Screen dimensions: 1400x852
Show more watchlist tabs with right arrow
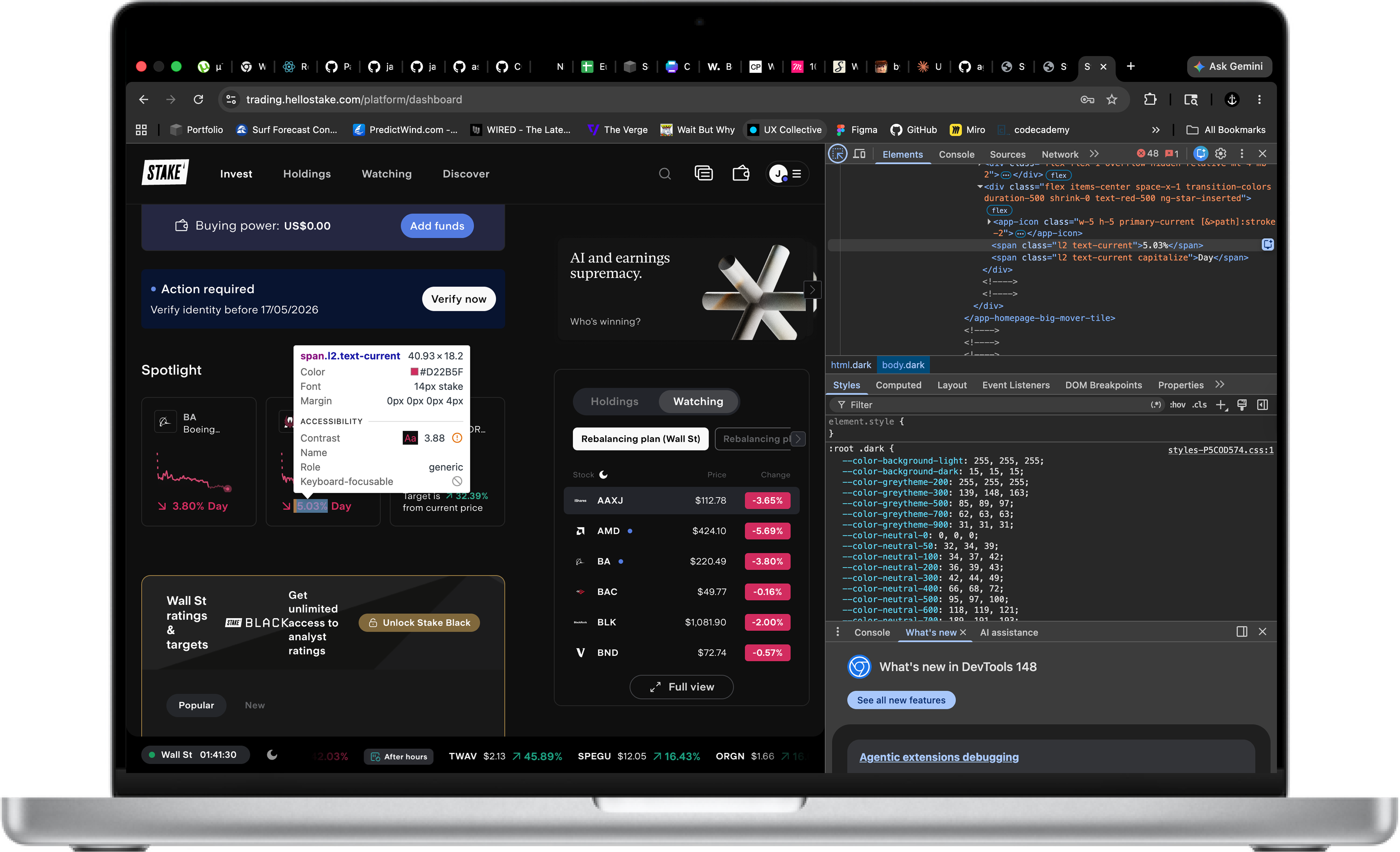(798, 438)
